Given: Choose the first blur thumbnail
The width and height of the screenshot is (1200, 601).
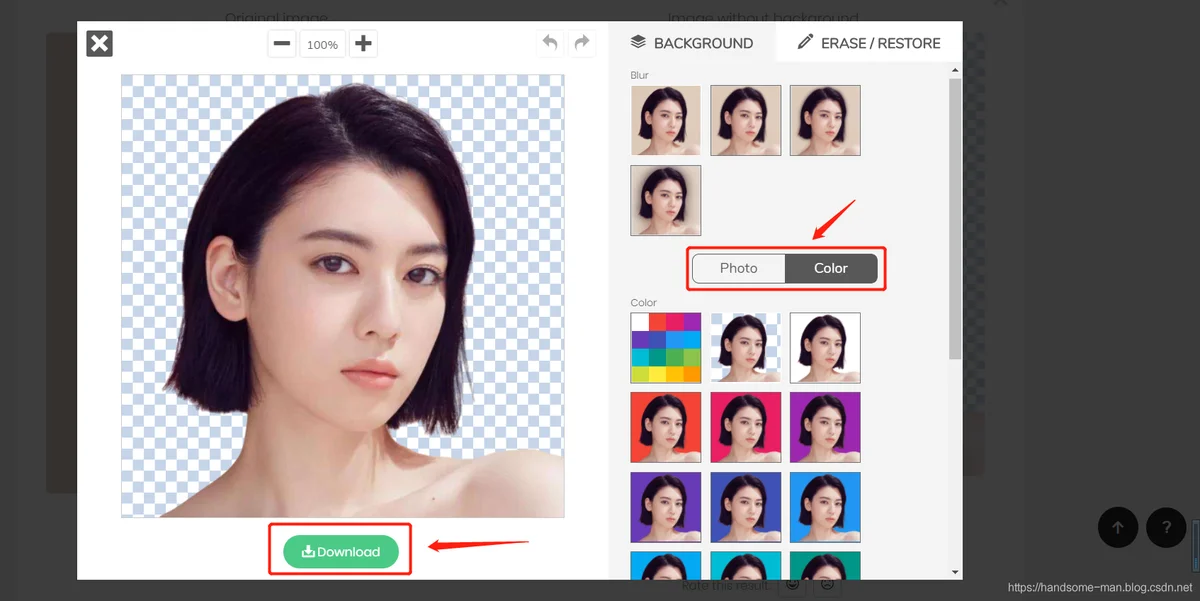Looking at the screenshot, I should tap(666, 120).
